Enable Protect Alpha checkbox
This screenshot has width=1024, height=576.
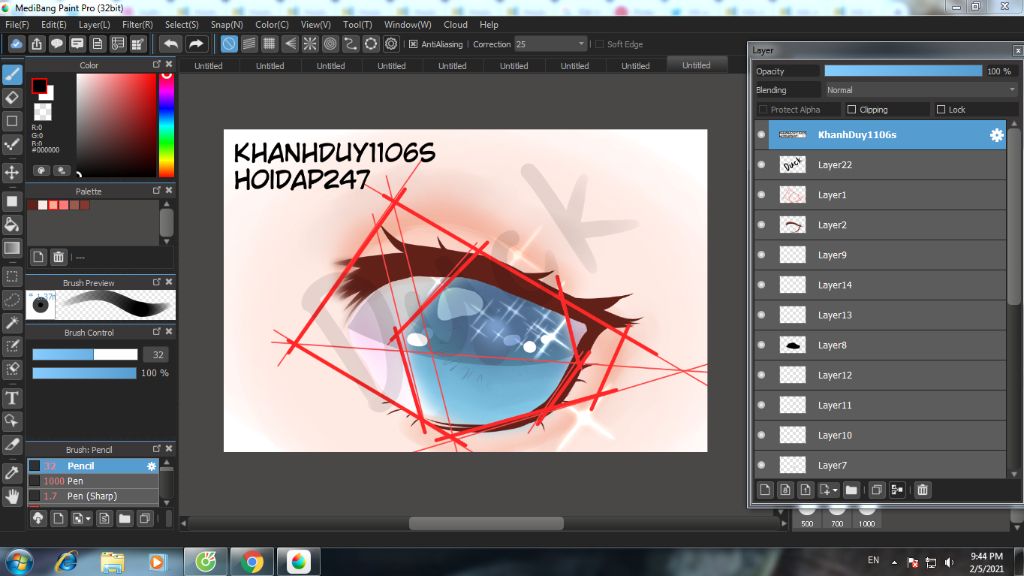pyautogui.click(x=763, y=110)
